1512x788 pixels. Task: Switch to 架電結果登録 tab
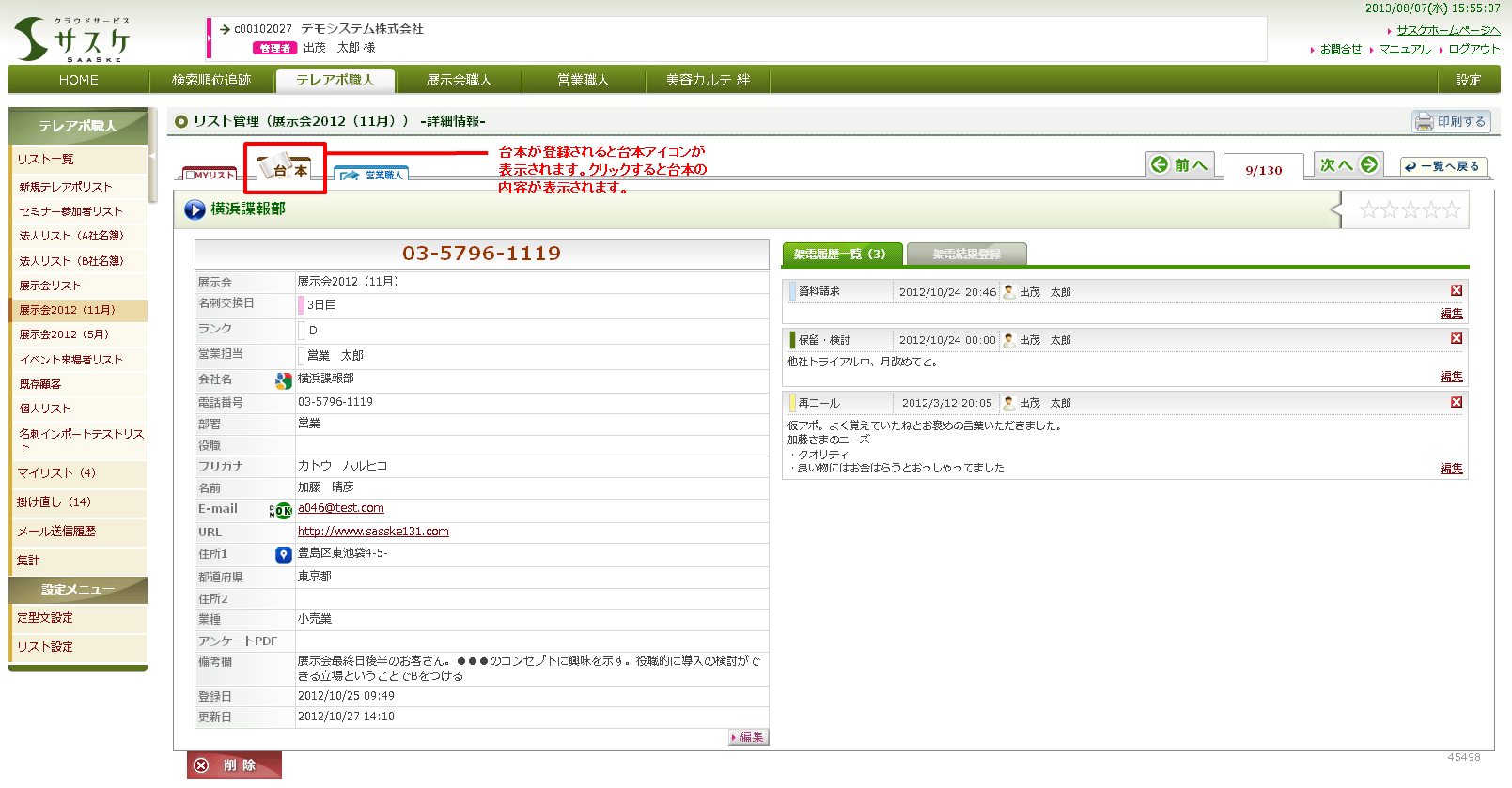pyautogui.click(x=966, y=255)
